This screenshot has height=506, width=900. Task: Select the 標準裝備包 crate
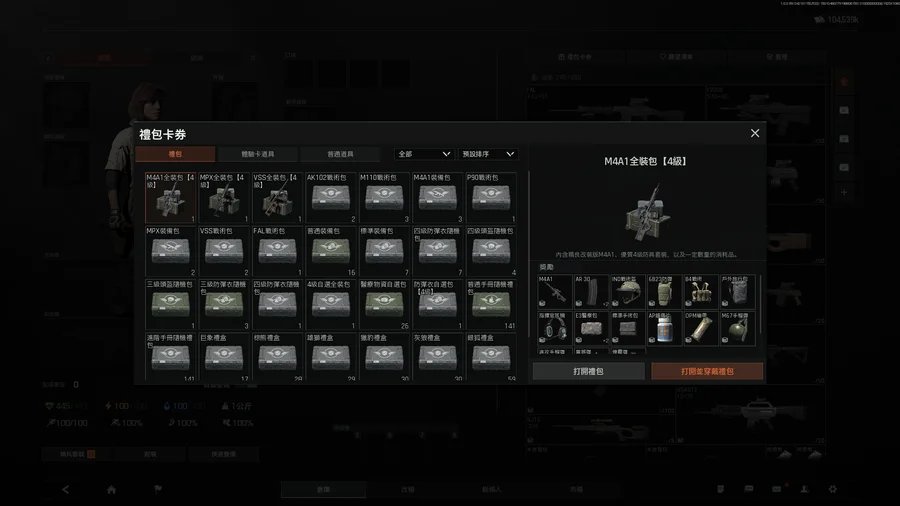click(x=384, y=251)
